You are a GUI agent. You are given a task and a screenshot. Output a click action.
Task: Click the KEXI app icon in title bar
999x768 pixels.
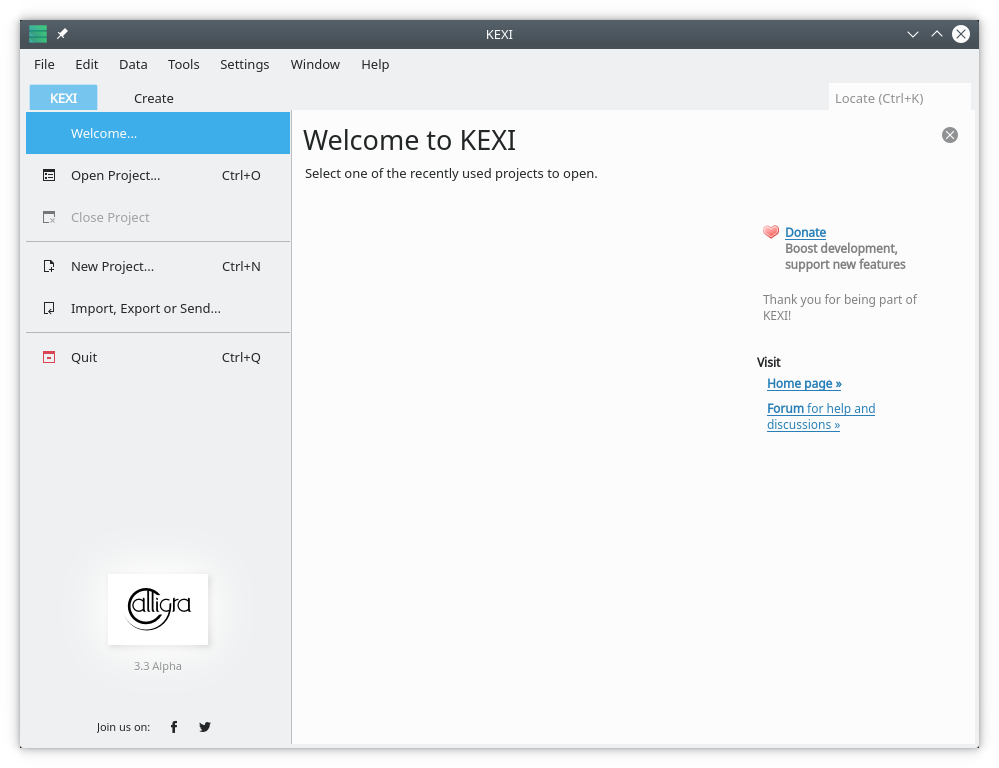pos(38,34)
